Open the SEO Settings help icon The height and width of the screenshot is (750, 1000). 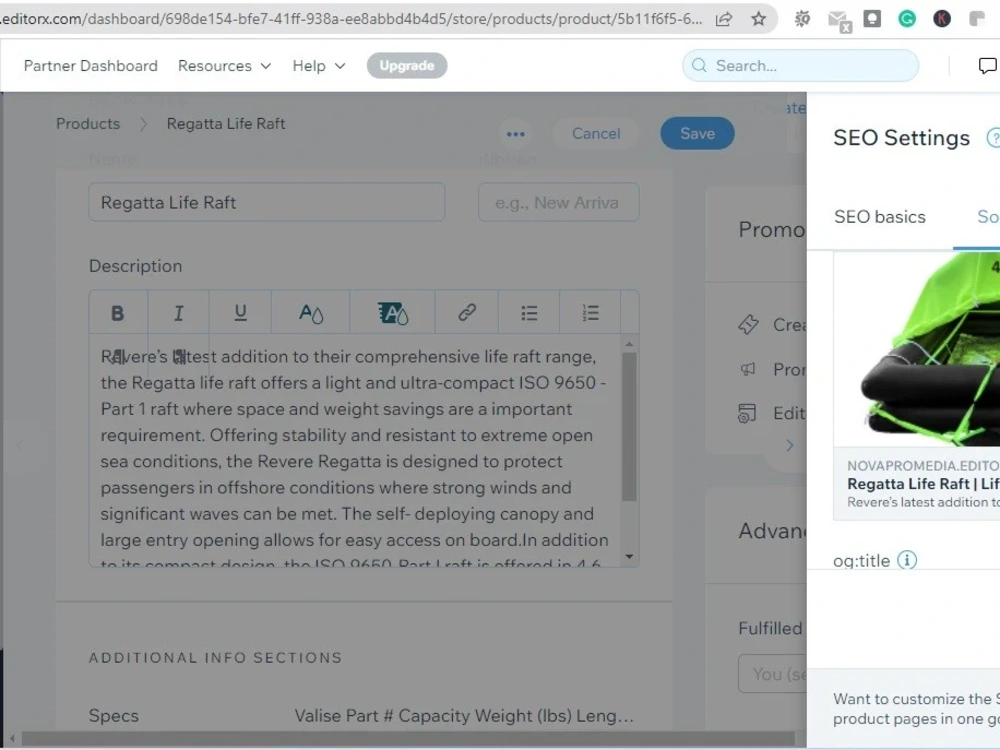pos(993,138)
